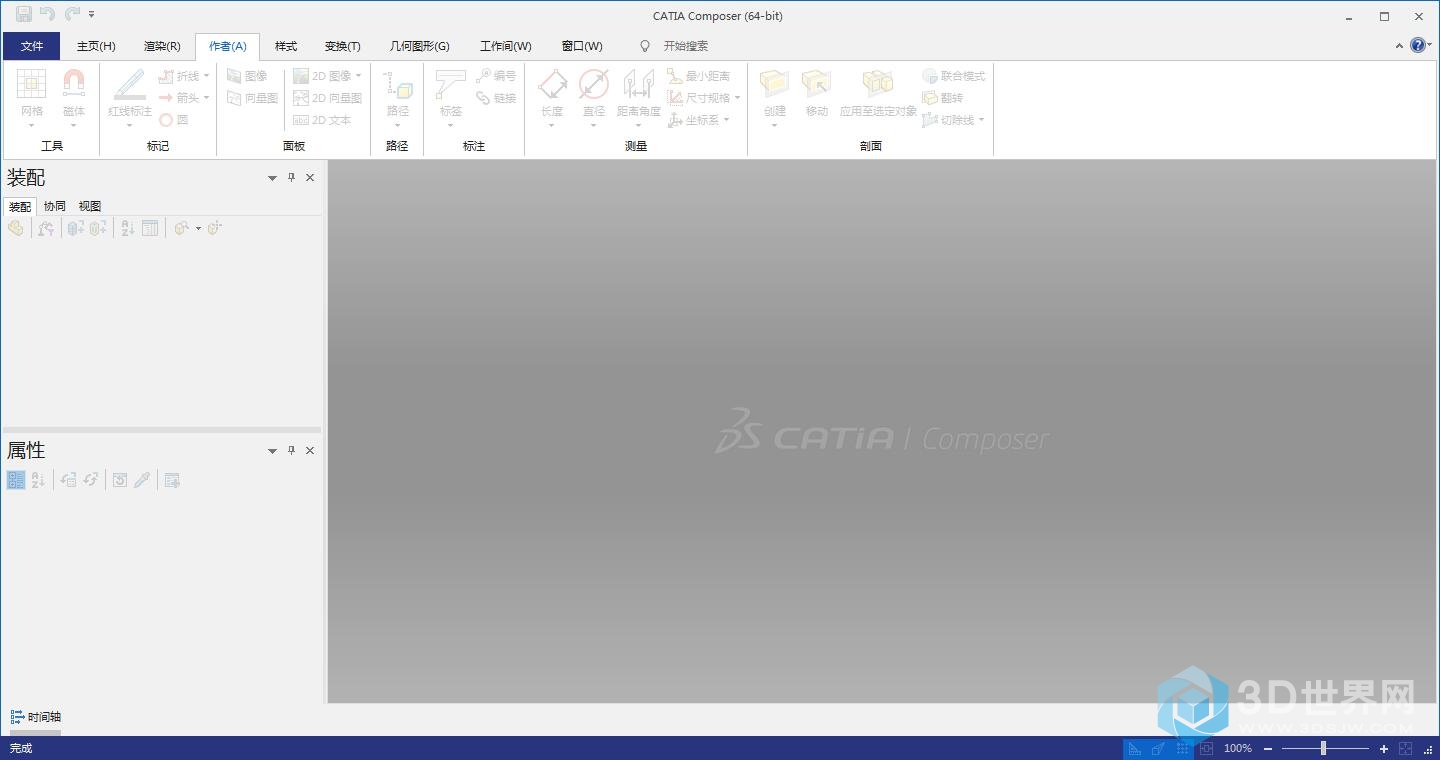Choose the 圆 (Circle) markup tool
This screenshot has width=1440, height=760.
coord(173,120)
